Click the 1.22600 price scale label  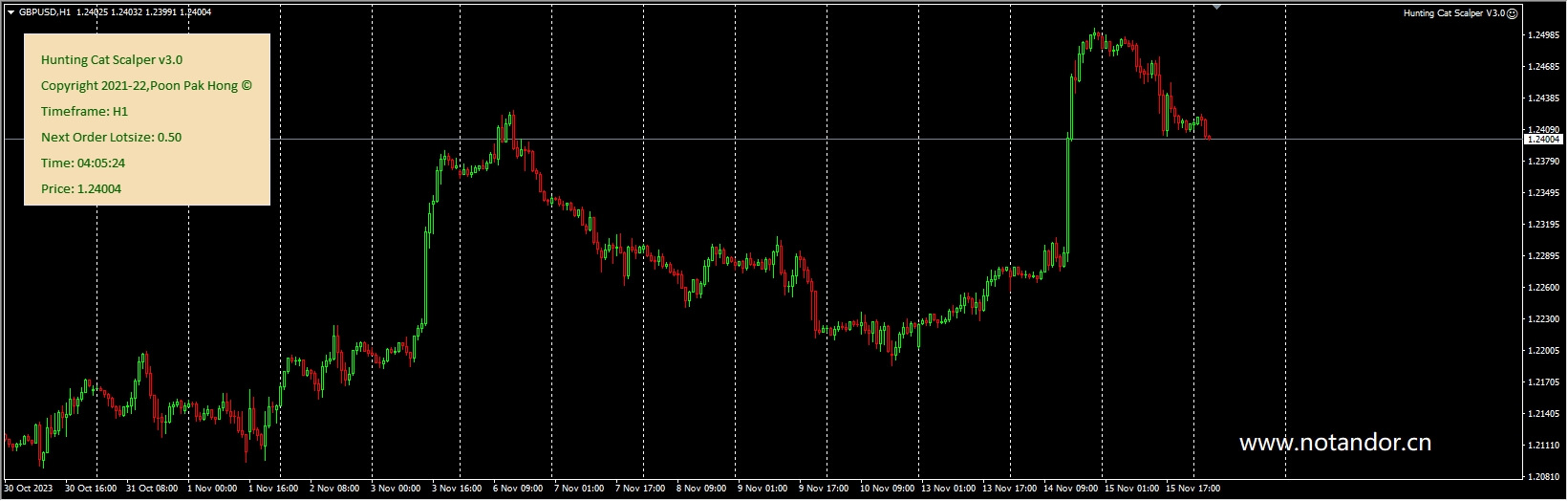click(1543, 288)
